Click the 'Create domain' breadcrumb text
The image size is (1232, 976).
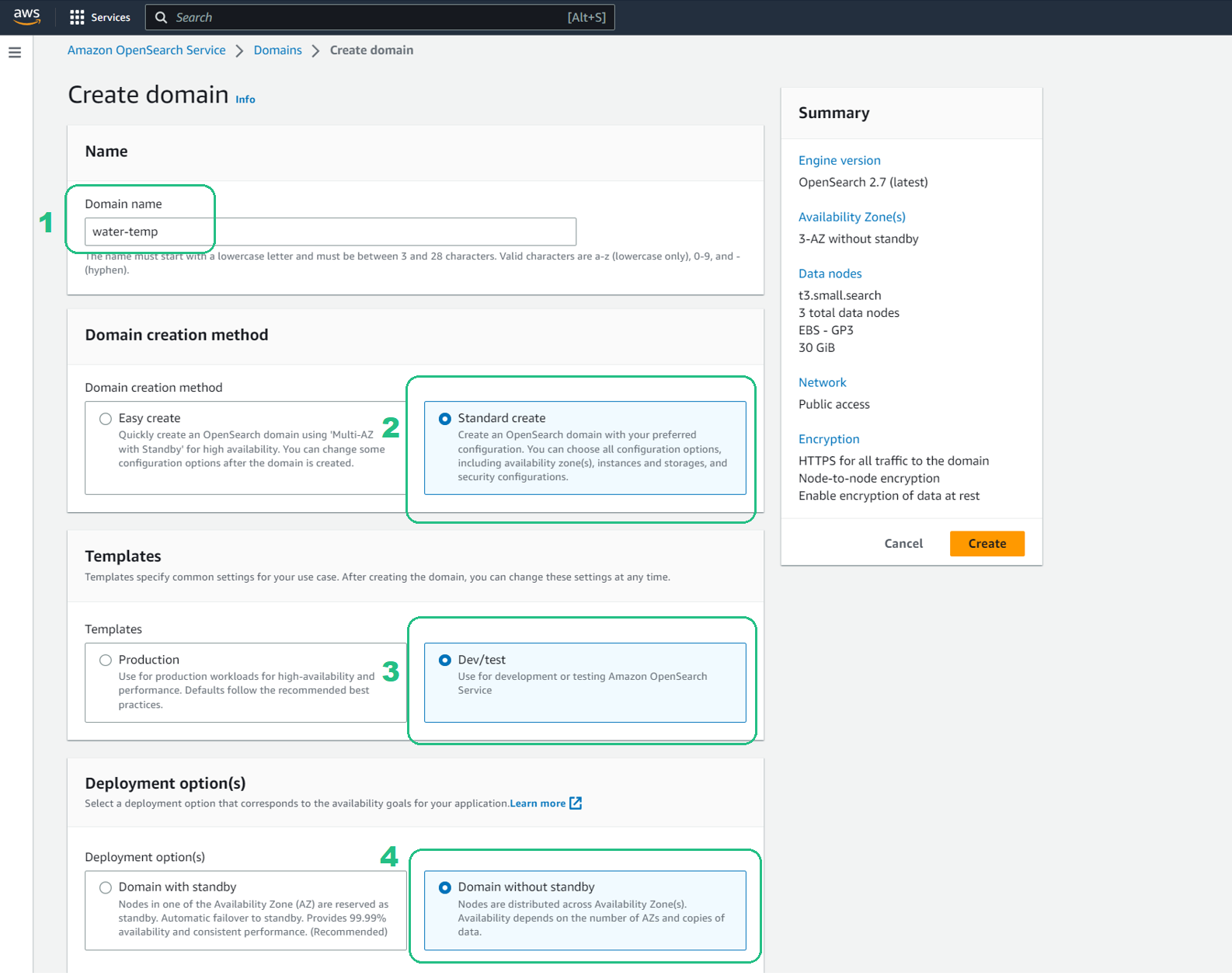coord(371,50)
